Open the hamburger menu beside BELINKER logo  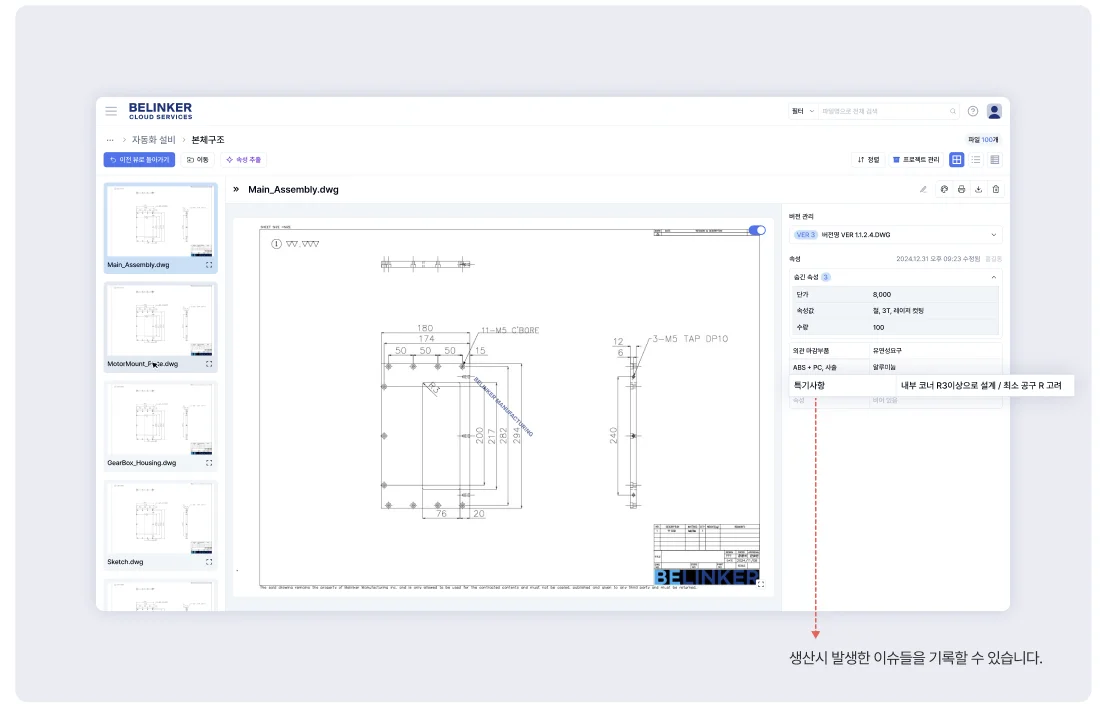tap(111, 111)
